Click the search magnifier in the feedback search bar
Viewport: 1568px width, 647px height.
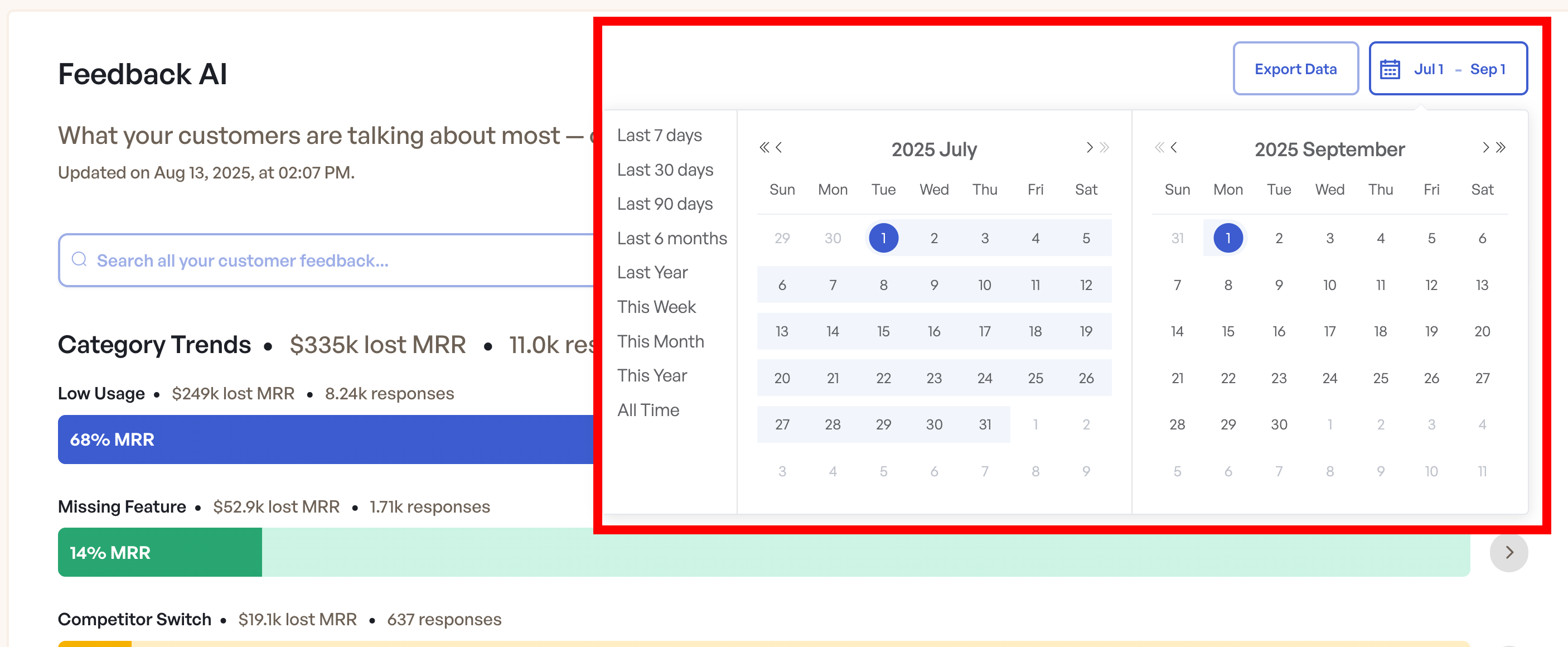(x=79, y=260)
